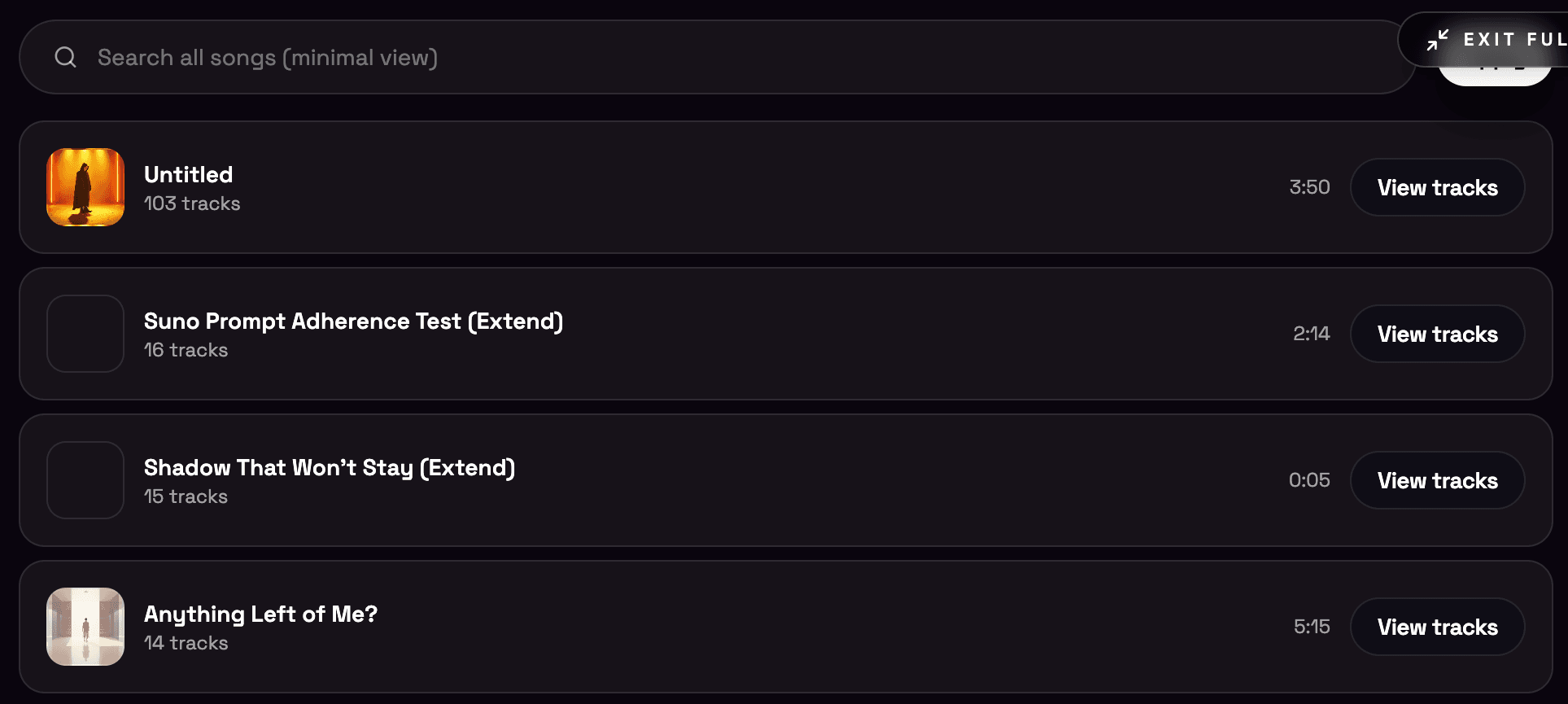Click the 103 tracks count label
This screenshot has width=1568, height=704.
click(192, 203)
